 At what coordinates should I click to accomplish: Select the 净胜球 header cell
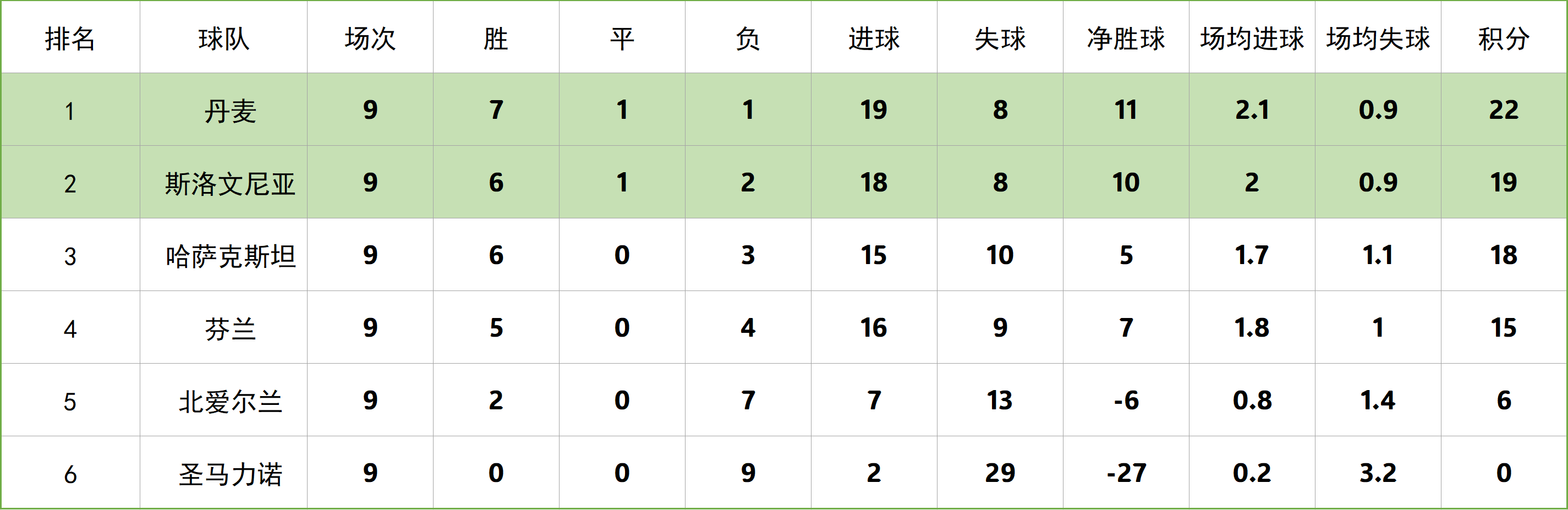pos(1126,38)
